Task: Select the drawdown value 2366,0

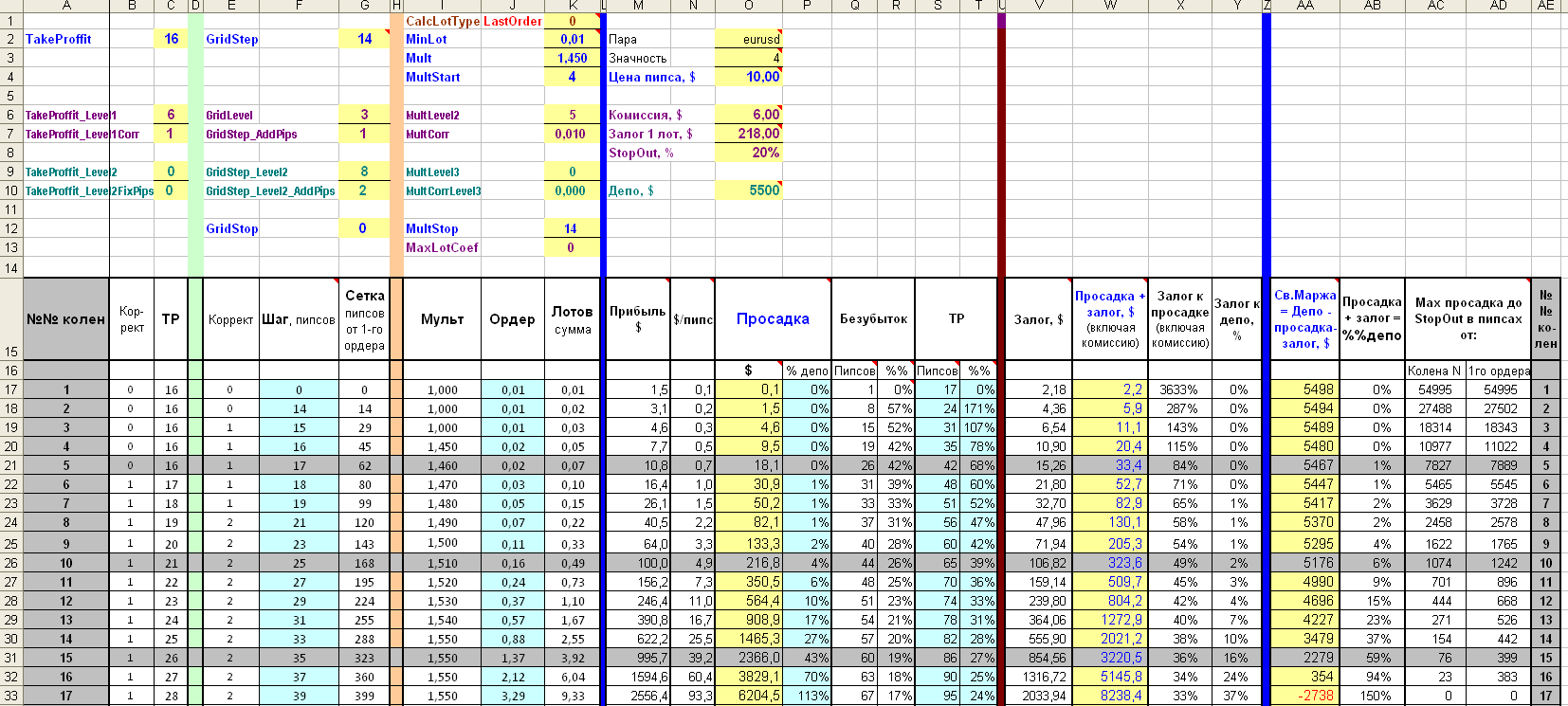Action: point(749,658)
